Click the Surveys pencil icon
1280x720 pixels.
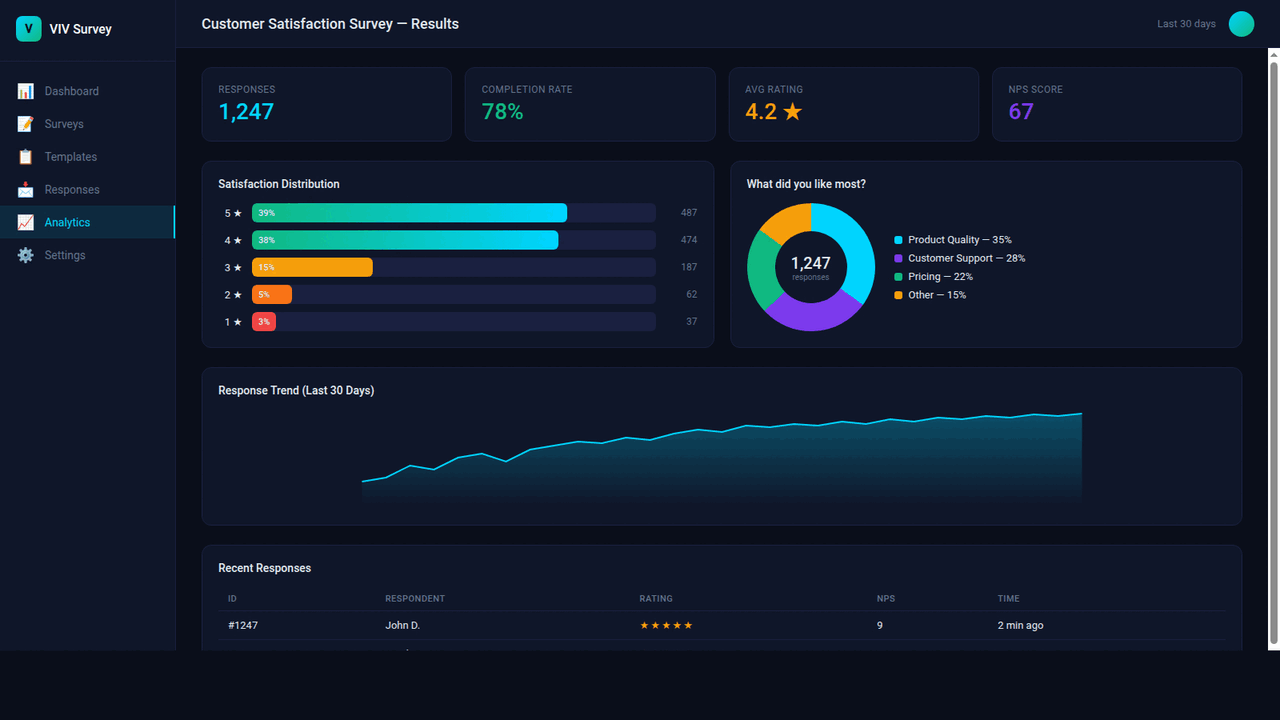25,123
